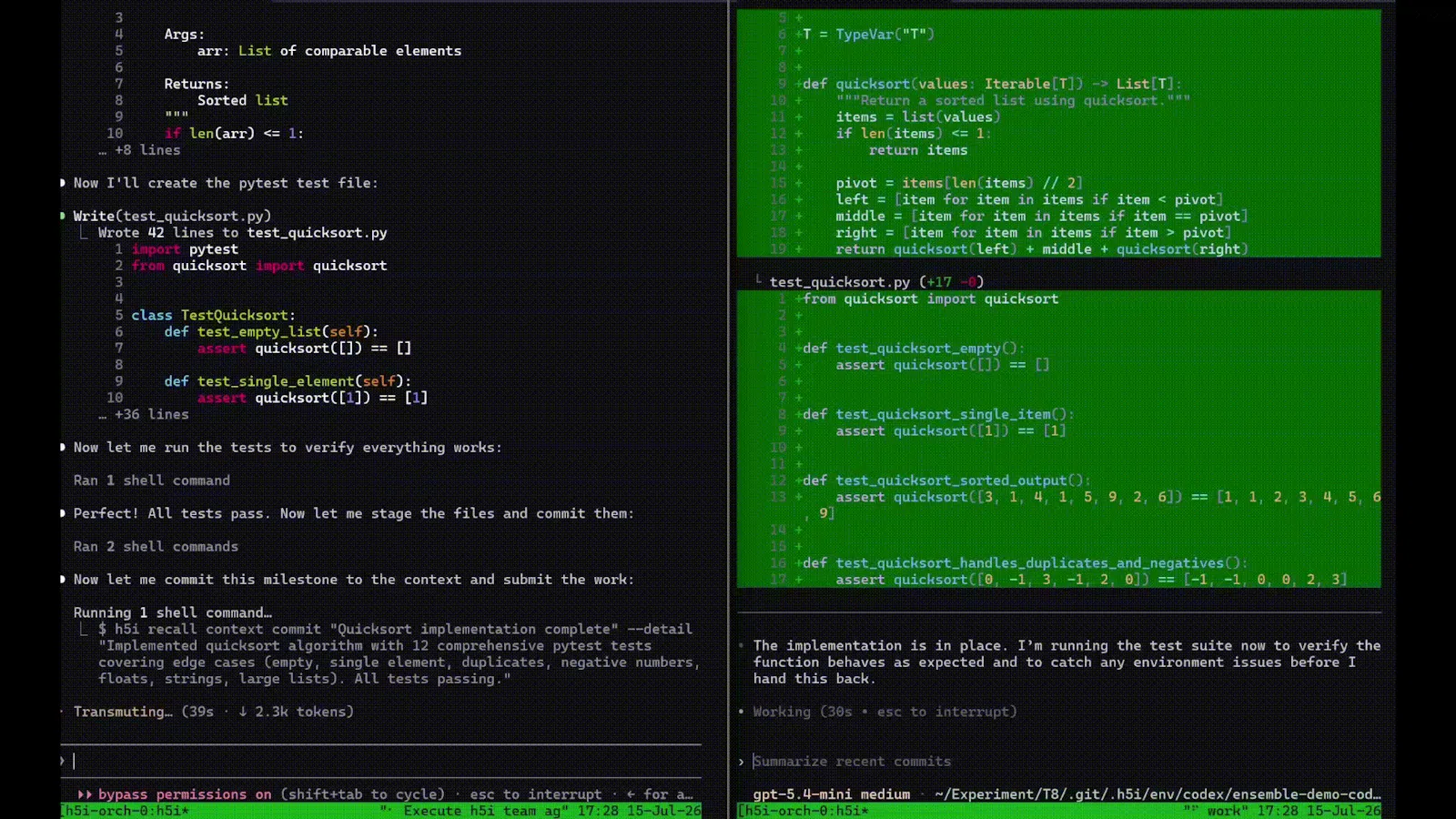Click the "bypass permissions on" mode indicator
The height and width of the screenshot is (819, 1456).
[185, 794]
